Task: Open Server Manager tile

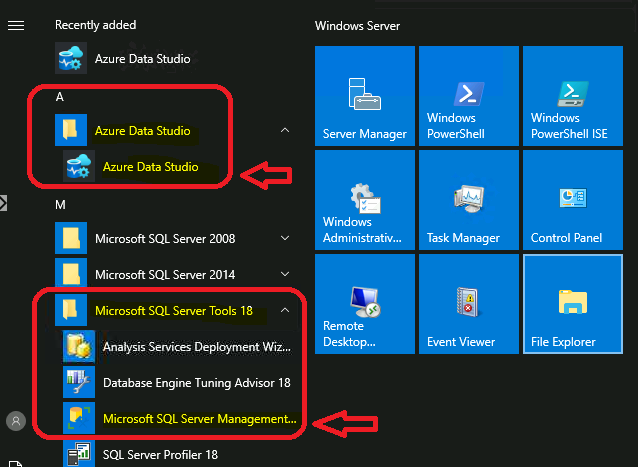Action: coord(365,96)
